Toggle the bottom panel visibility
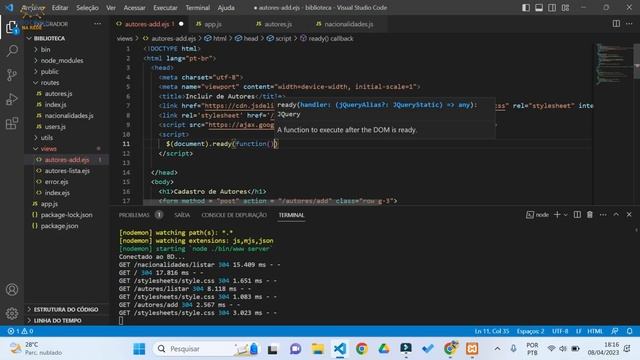The width and height of the screenshot is (640, 360). [539, 8]
